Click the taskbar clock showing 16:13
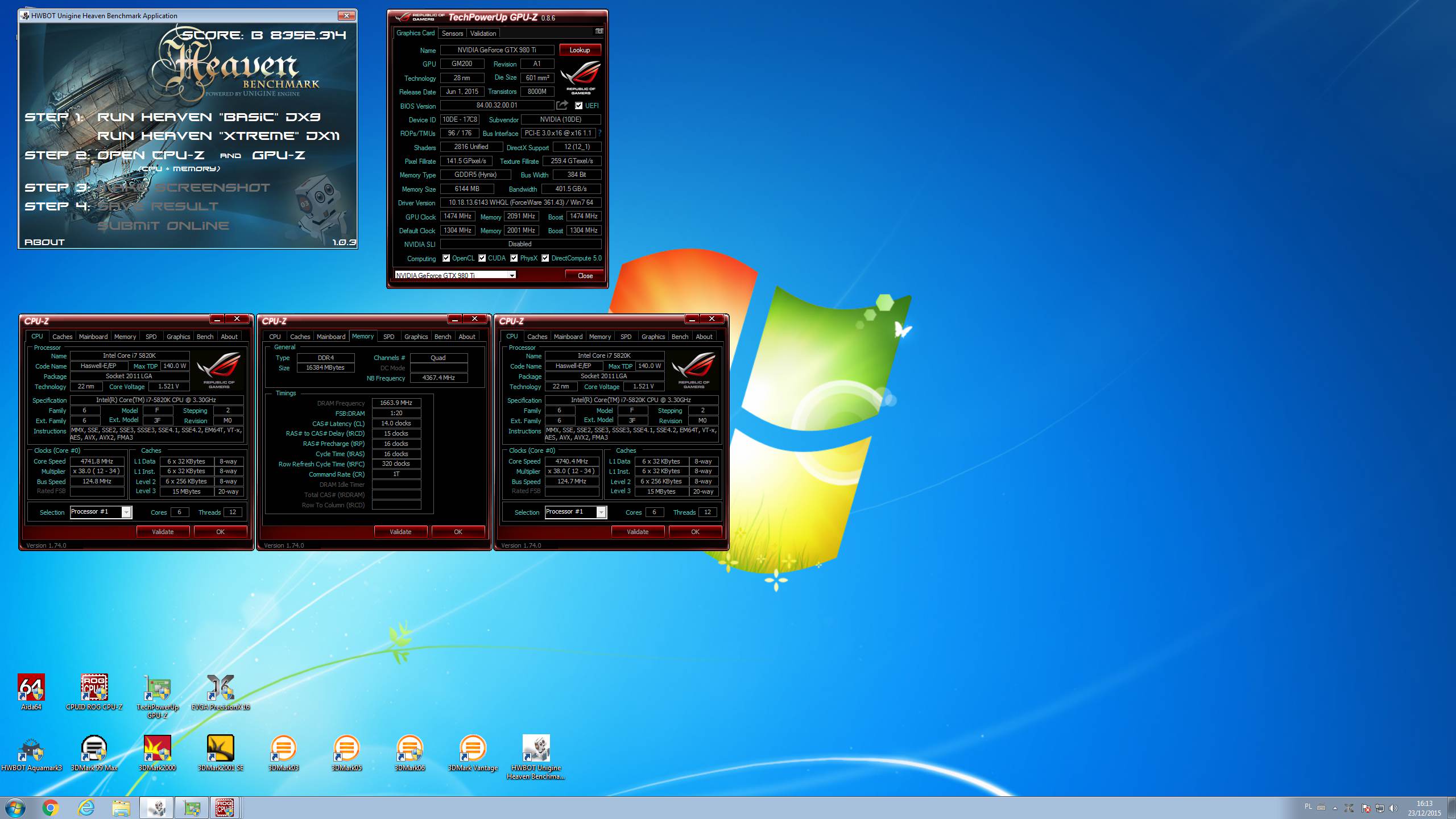The height and width of the screenshot is (819, 1456). (x=1424, y=808)
